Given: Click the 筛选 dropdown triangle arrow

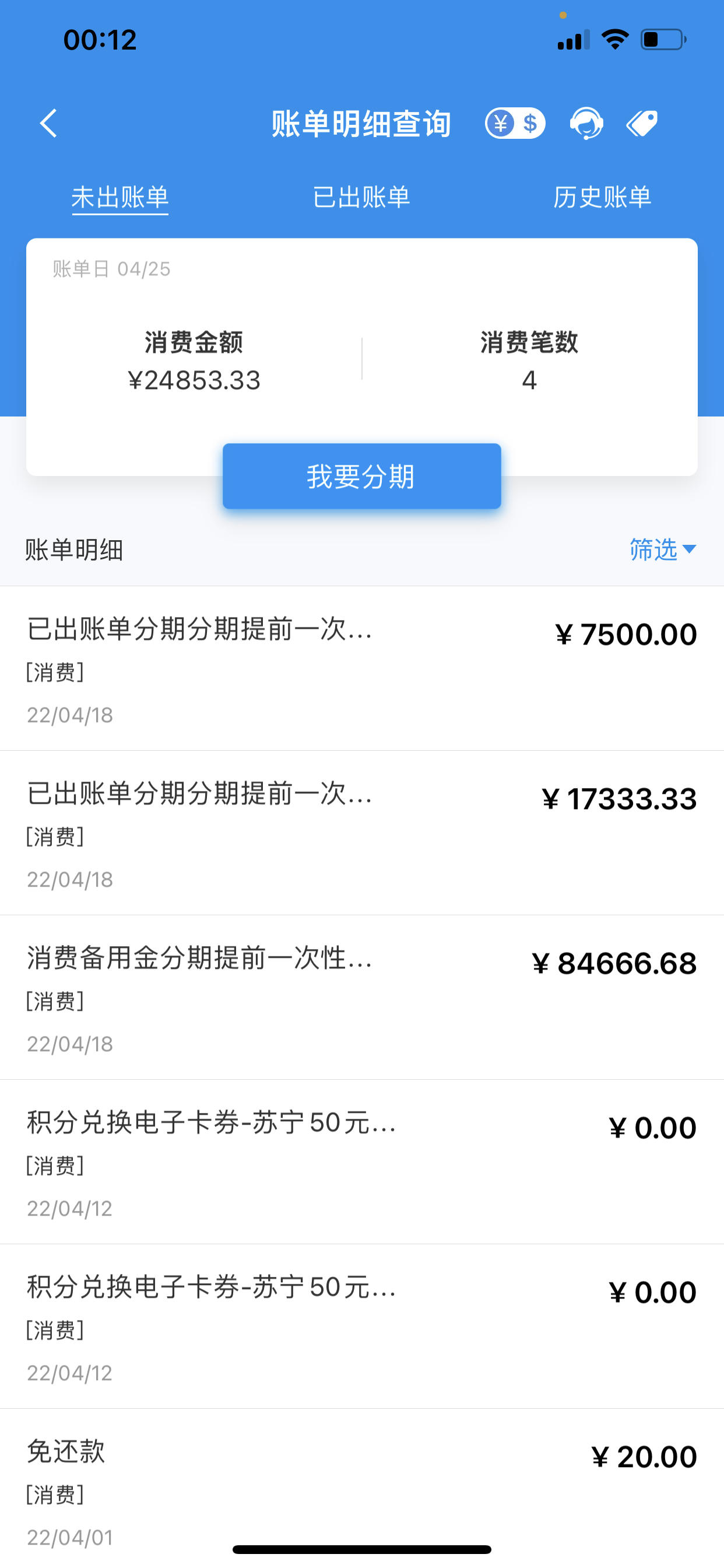Looking at the screenshot, I should pyautogui.click(x=690, y=549).
